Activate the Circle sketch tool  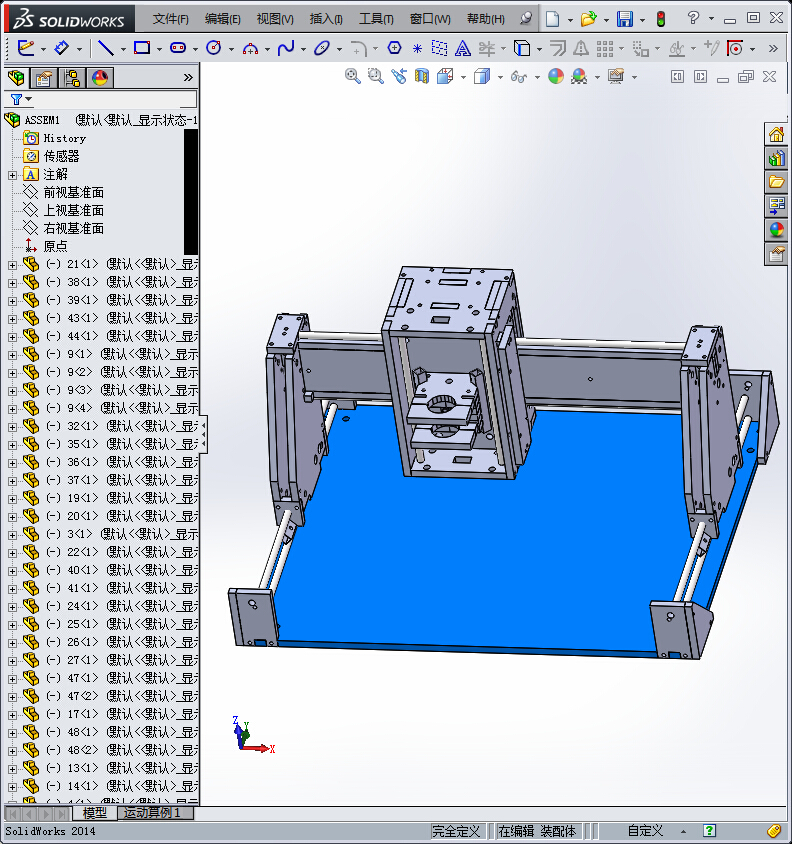(214, 48)
